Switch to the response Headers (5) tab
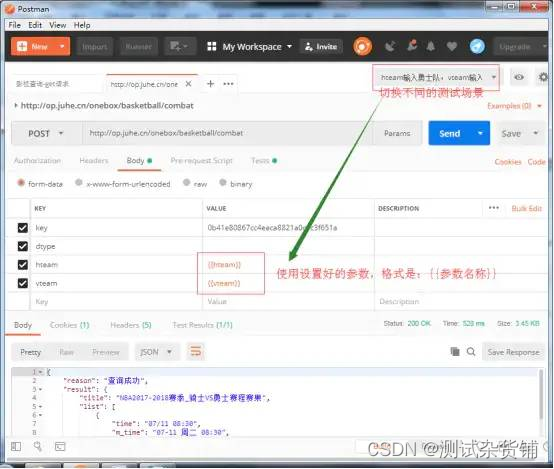This screenshot has height=469, width=554. pos(131,325)
